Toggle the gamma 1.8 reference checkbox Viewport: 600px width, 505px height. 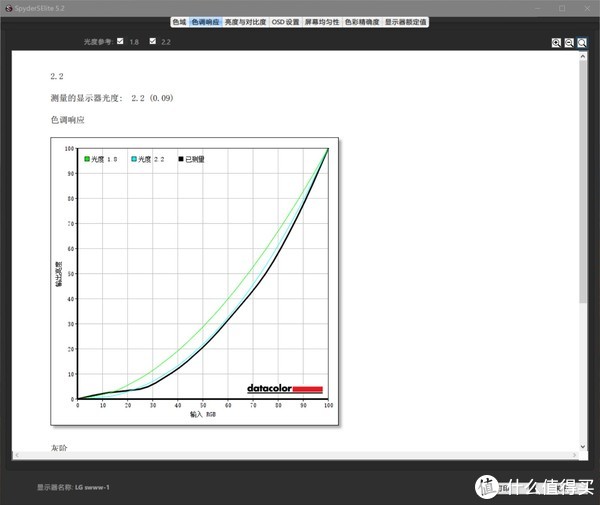(x=120, y=41)
